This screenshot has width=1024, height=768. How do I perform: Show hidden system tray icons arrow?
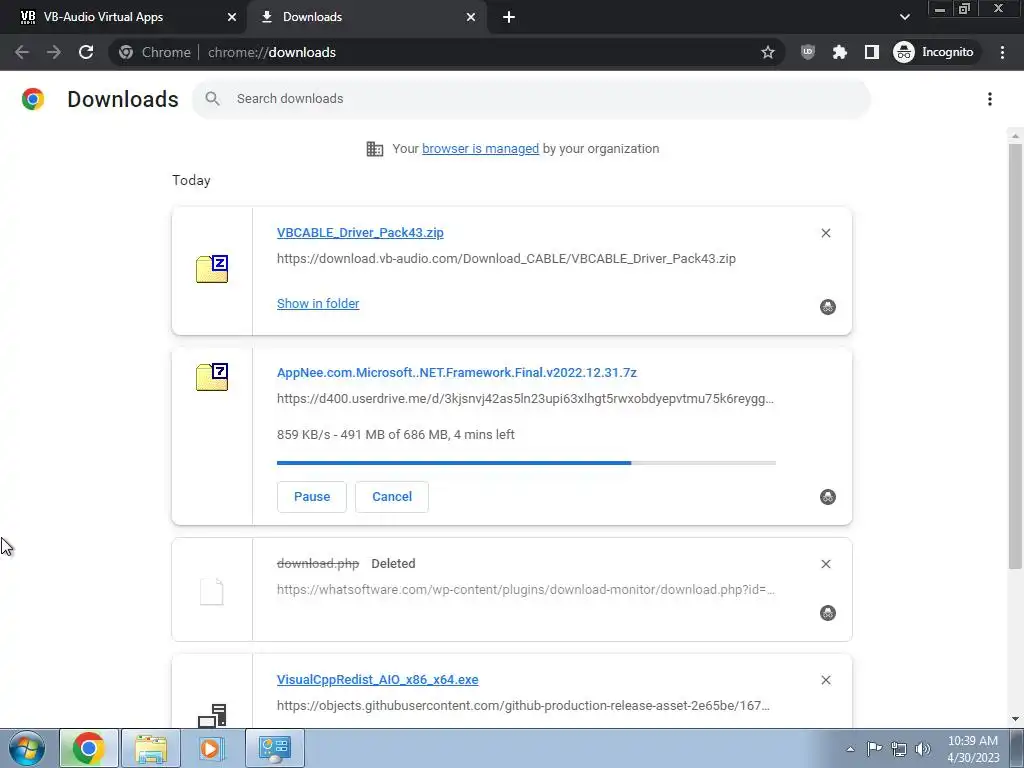point(850,749)
